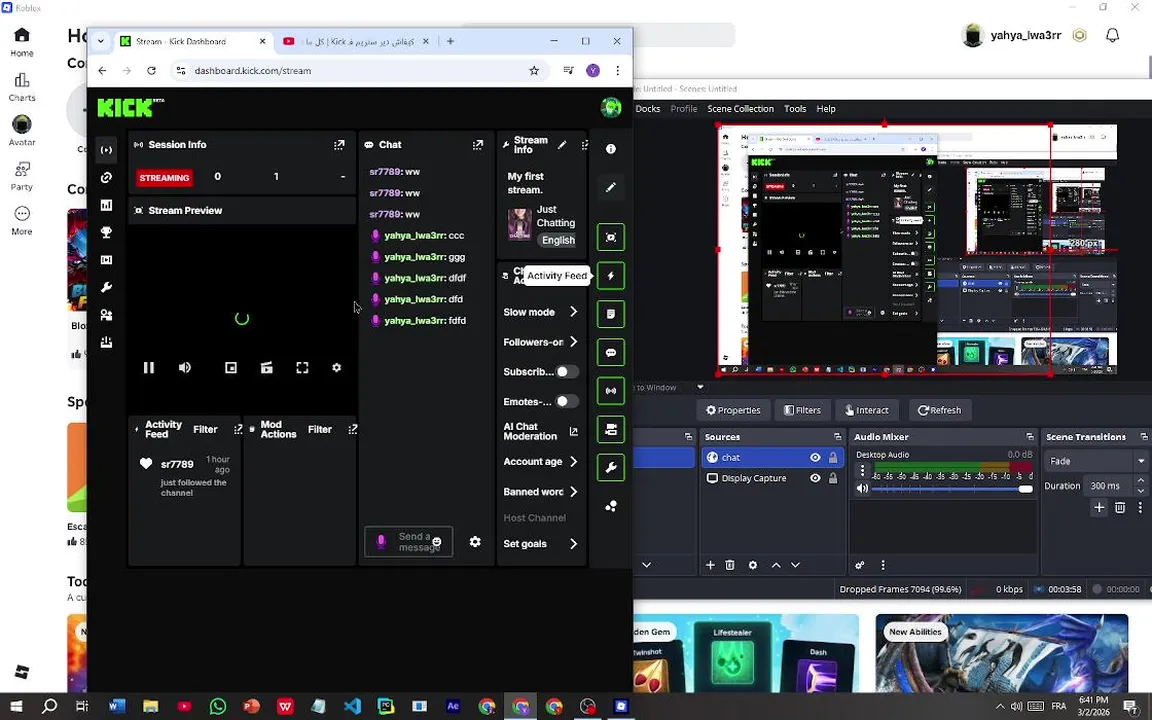Increase transition Duration stepper
The width and height of the screenshot is (1152, 720).
tap(1141, 481)
